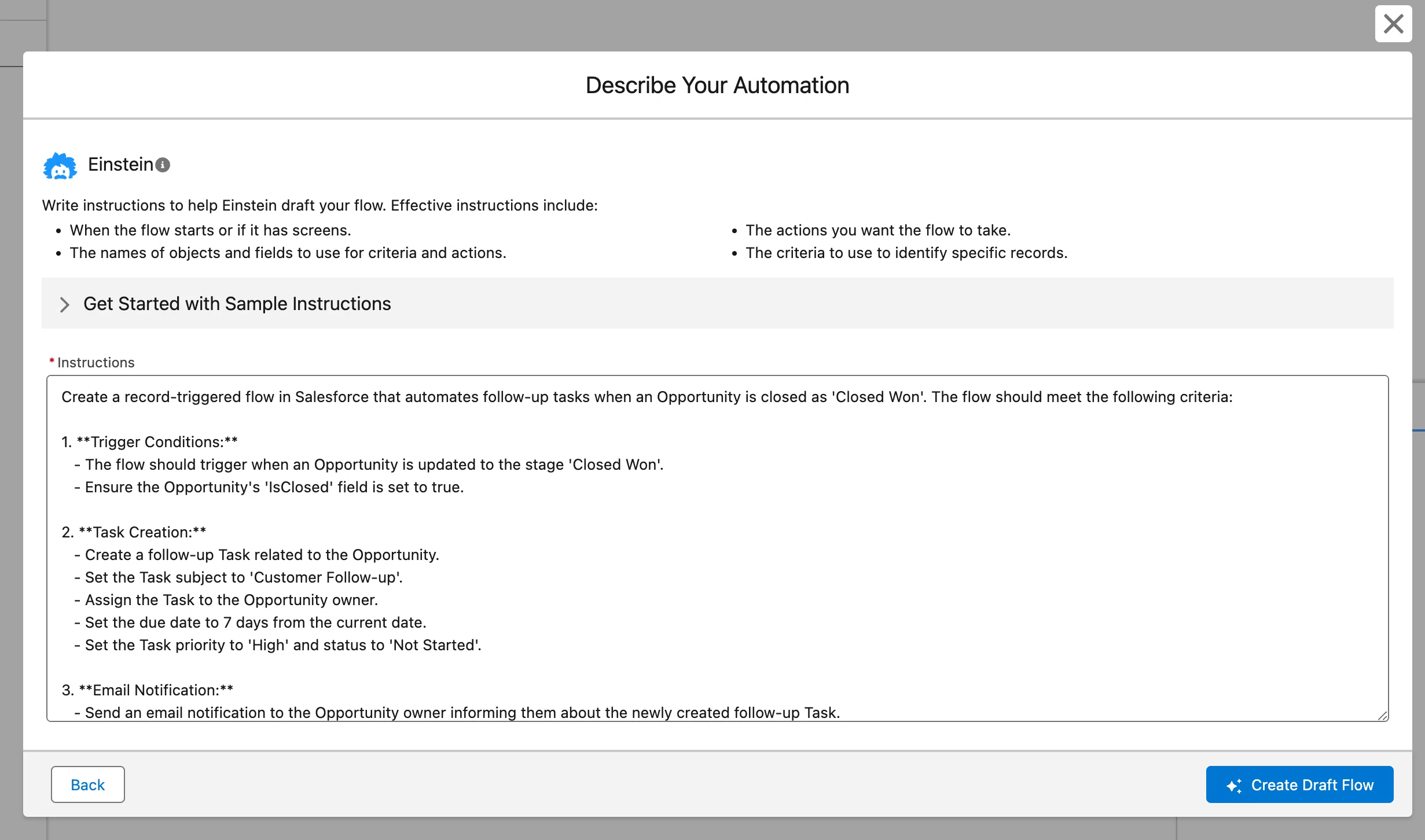The width and height of the screenshot is (1425, 840).
Task: Go back with the Back button
Action: pos(88,784)
